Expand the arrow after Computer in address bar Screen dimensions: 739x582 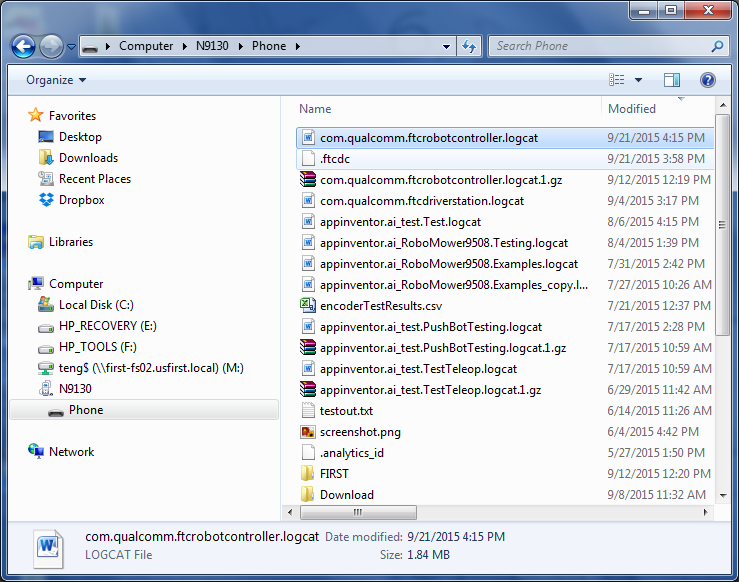(185, 46)
